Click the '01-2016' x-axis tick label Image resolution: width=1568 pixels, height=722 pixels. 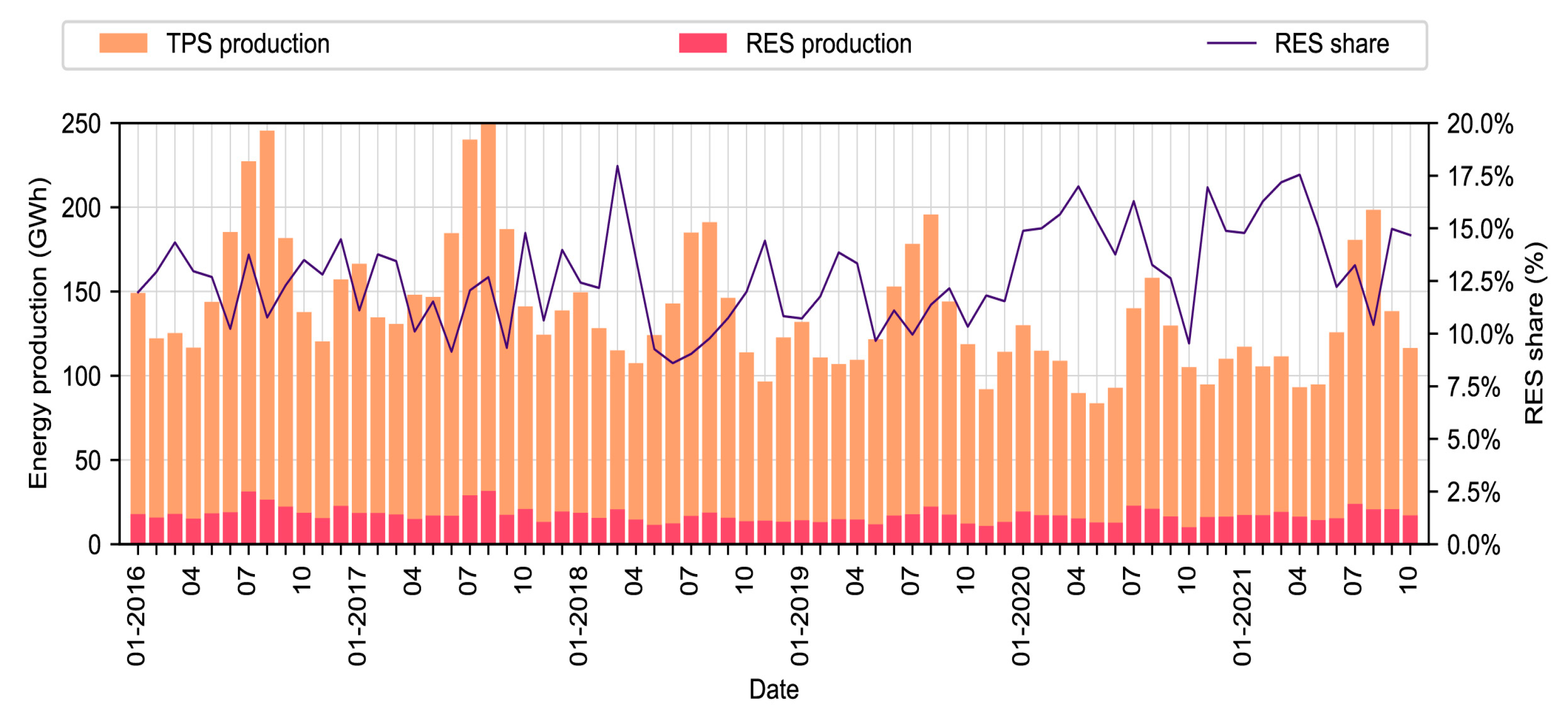137,615
